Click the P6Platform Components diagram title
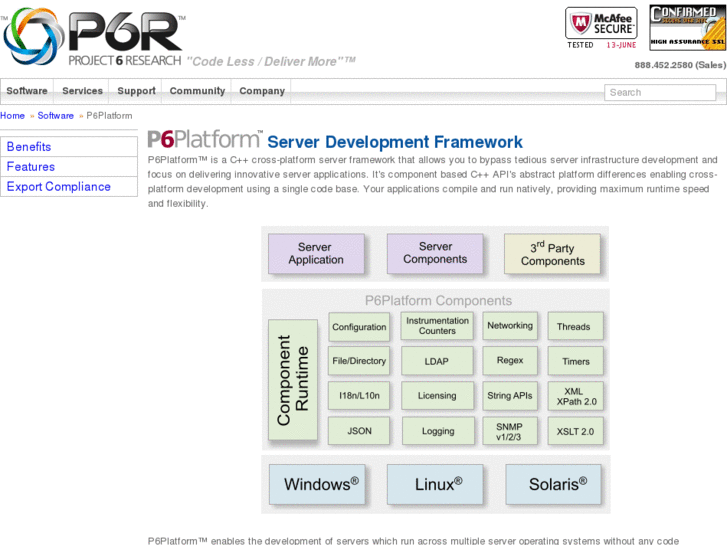 click(438, 301)
